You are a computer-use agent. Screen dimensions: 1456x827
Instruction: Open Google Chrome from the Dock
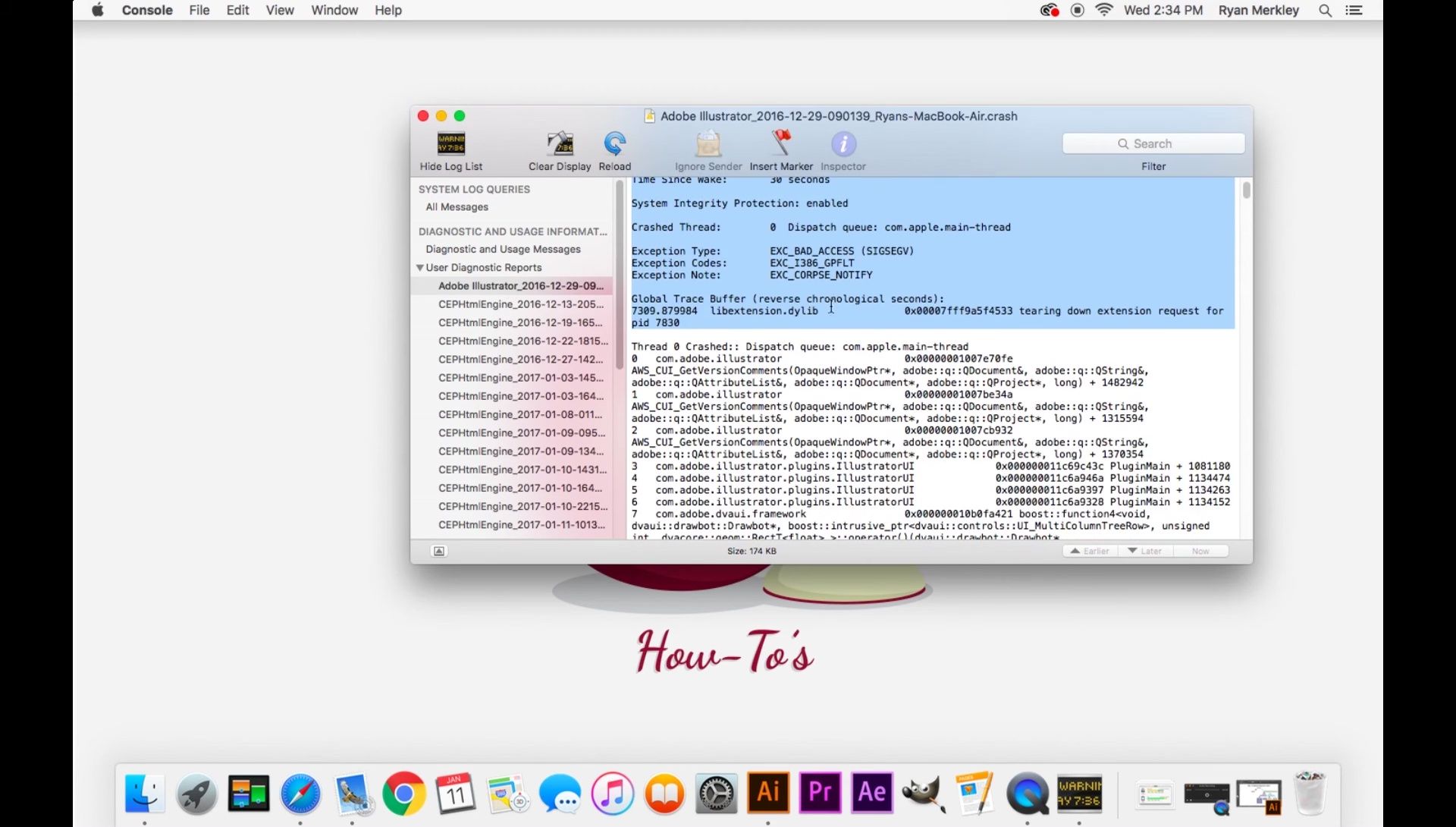click(x=404, y=794)
